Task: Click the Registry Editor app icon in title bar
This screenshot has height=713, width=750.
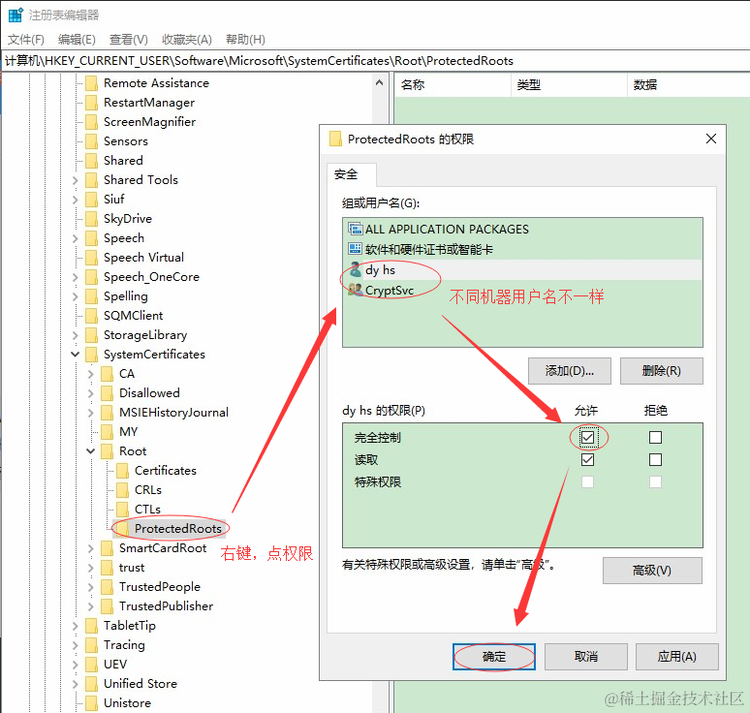Action: [x=15, y=15]
